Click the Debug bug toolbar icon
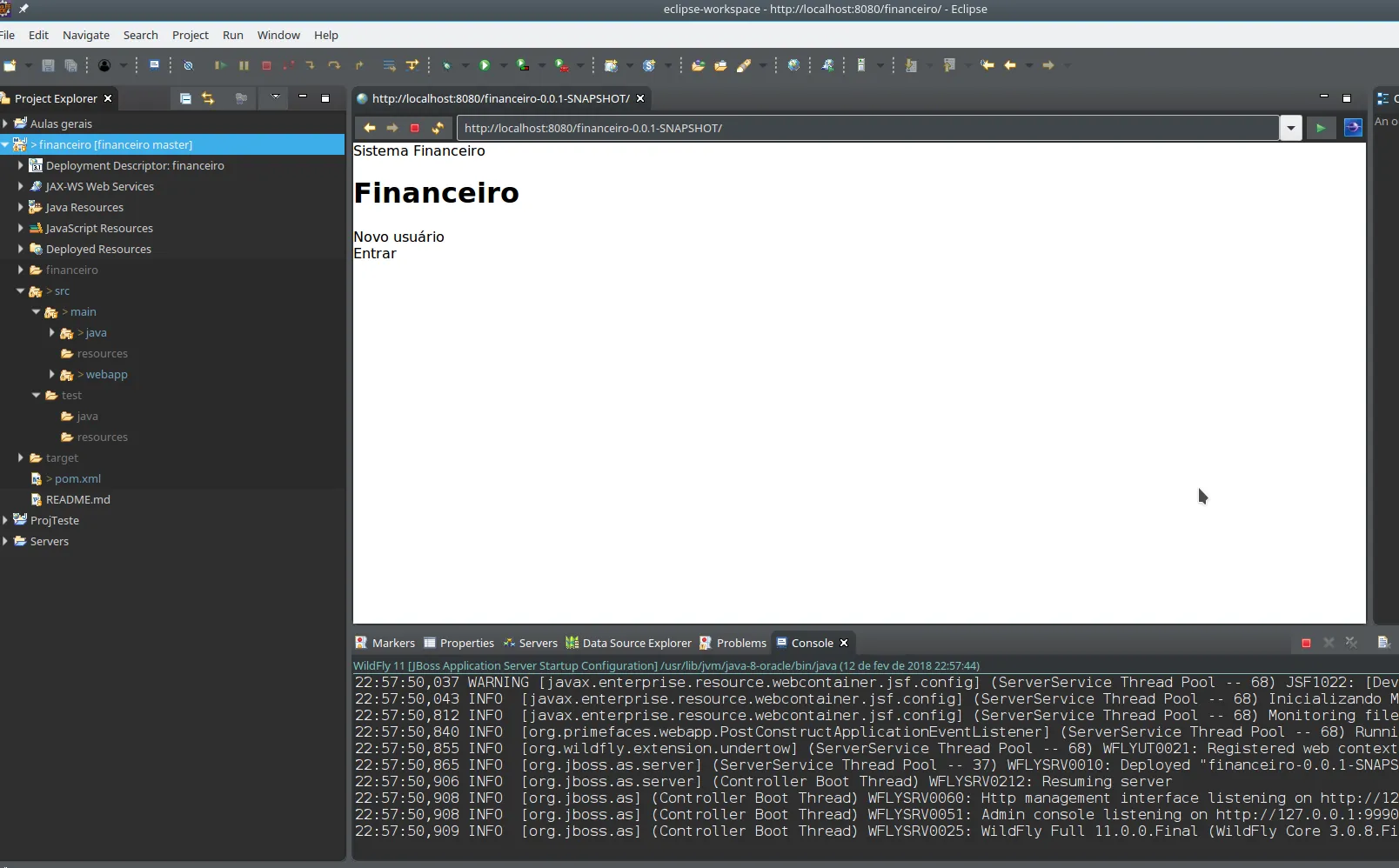1399x868 pixels. coord(447,65)
